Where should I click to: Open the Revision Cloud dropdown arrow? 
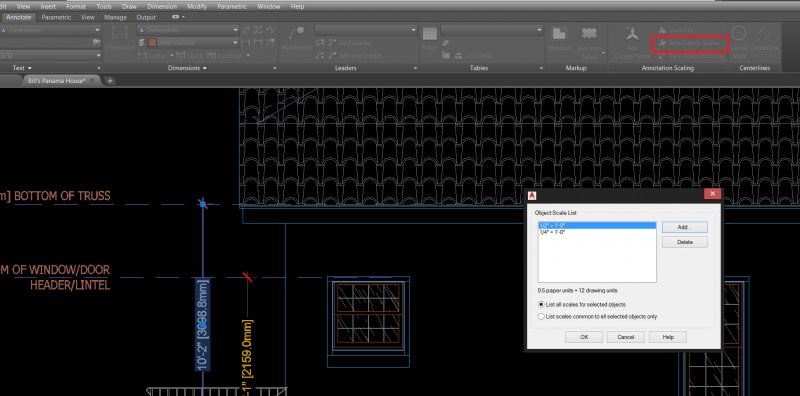point(603,53)
